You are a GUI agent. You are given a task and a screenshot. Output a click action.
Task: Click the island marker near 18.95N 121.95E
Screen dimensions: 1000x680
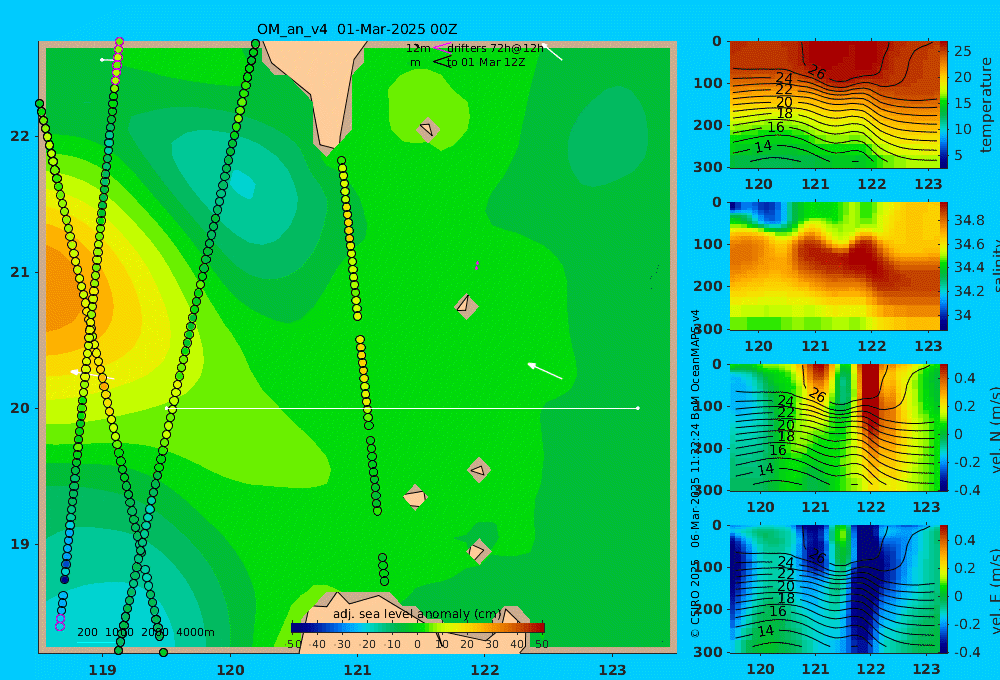(x=478, y=552)
